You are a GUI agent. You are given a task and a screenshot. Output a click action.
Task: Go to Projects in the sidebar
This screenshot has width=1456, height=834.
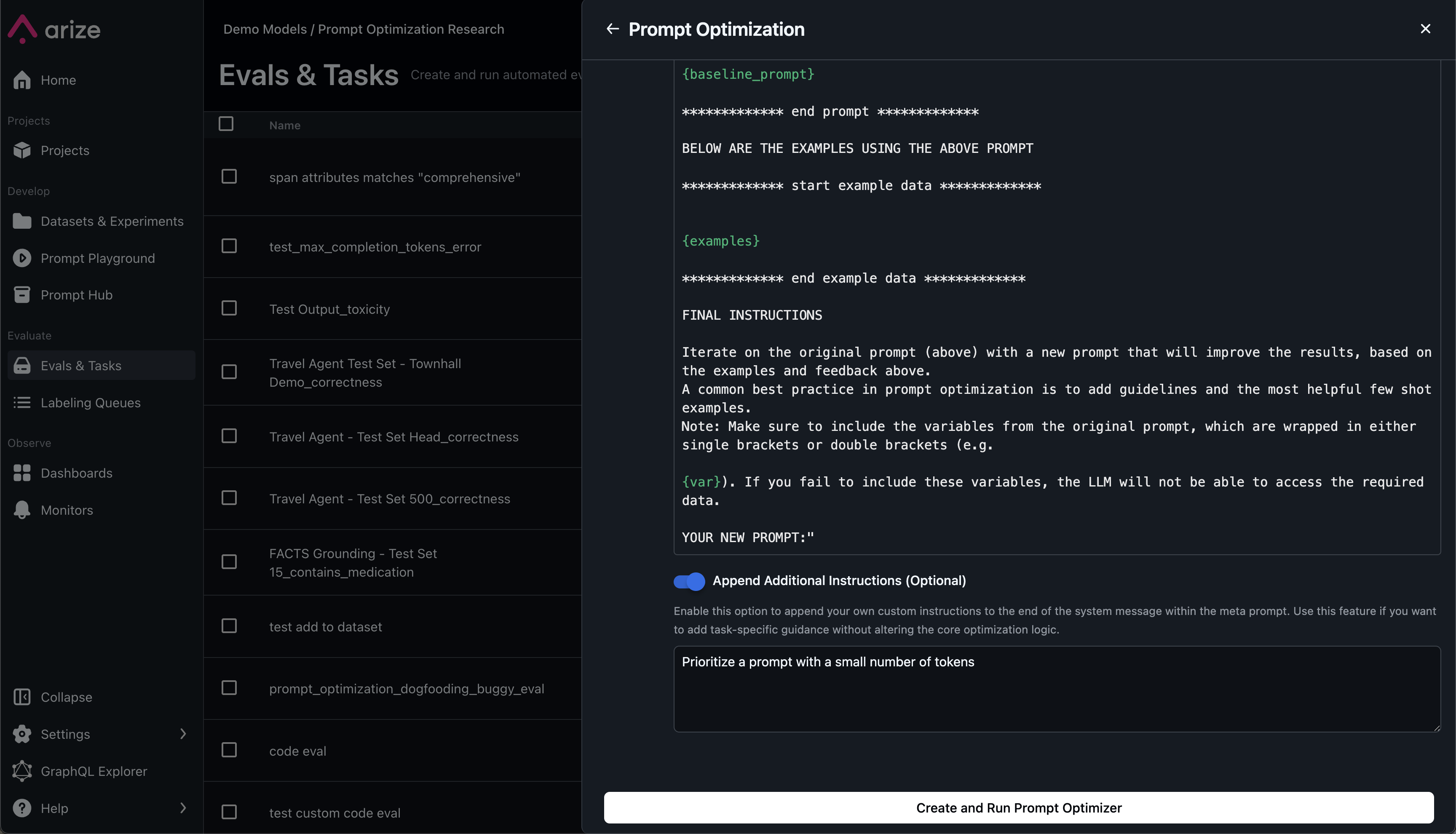click(65, 150)
